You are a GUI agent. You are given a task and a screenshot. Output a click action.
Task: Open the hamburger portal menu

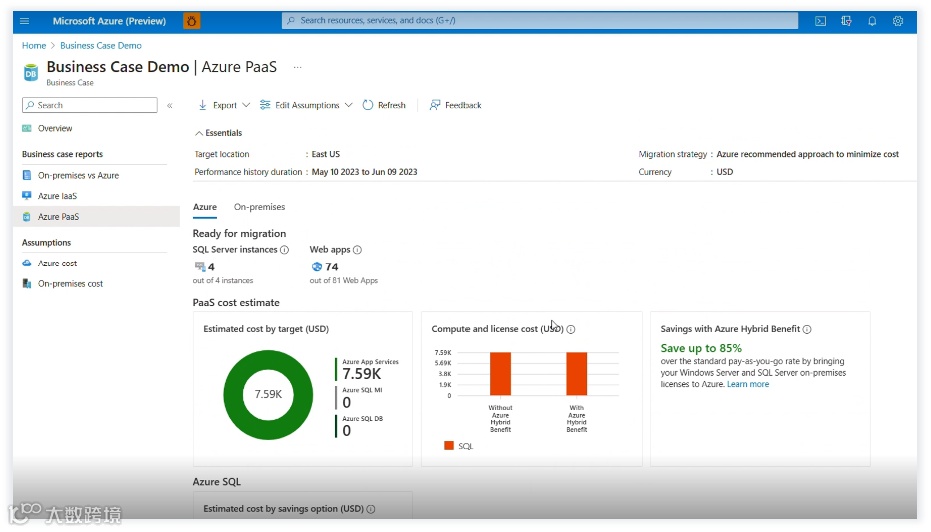click(24, 21)
